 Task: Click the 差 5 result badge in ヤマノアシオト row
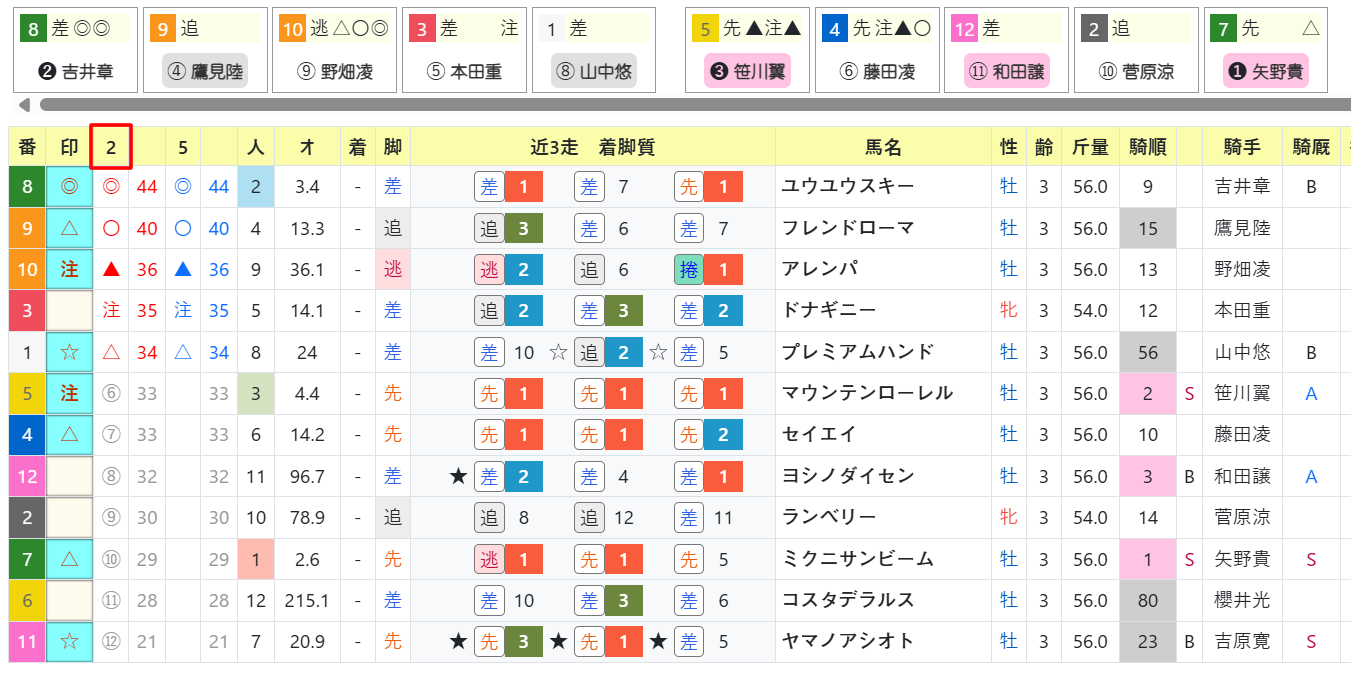click(702, 641)
